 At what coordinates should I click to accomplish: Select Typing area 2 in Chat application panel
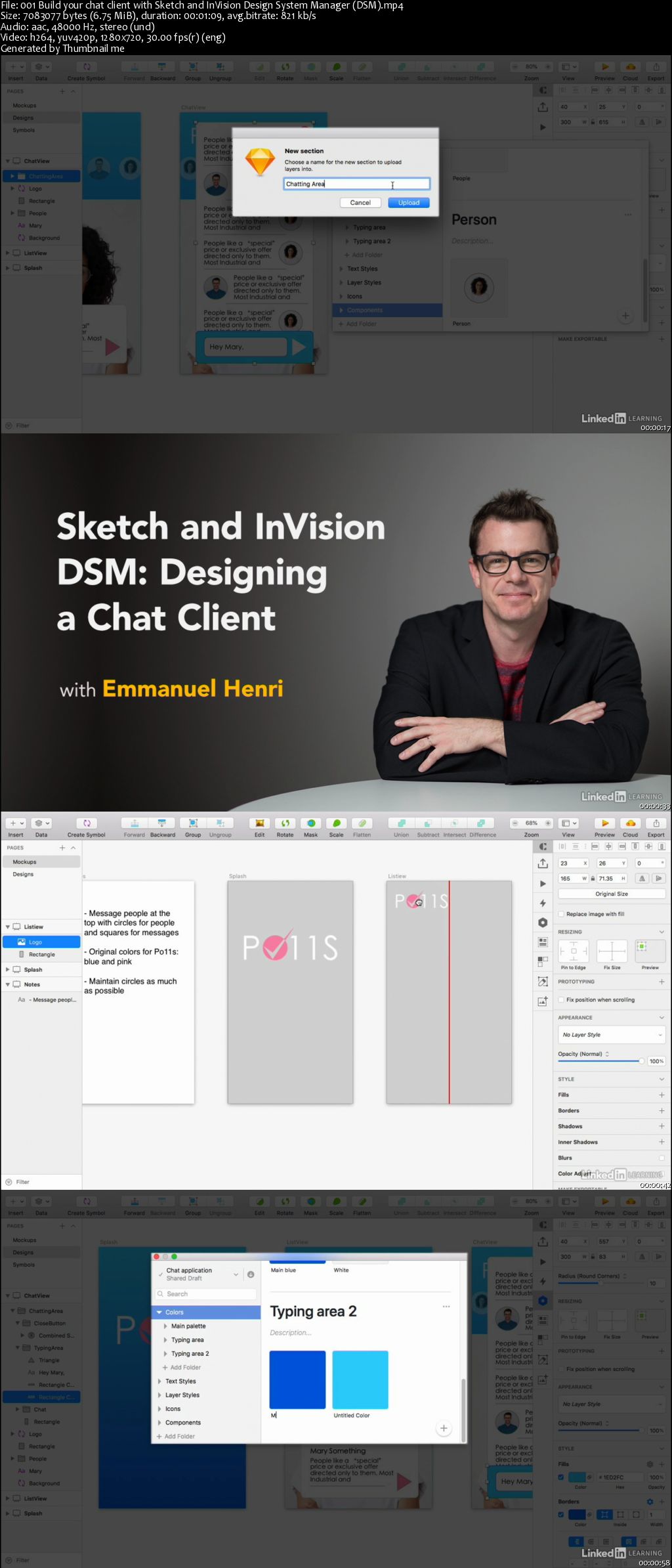coord(190,1354)
